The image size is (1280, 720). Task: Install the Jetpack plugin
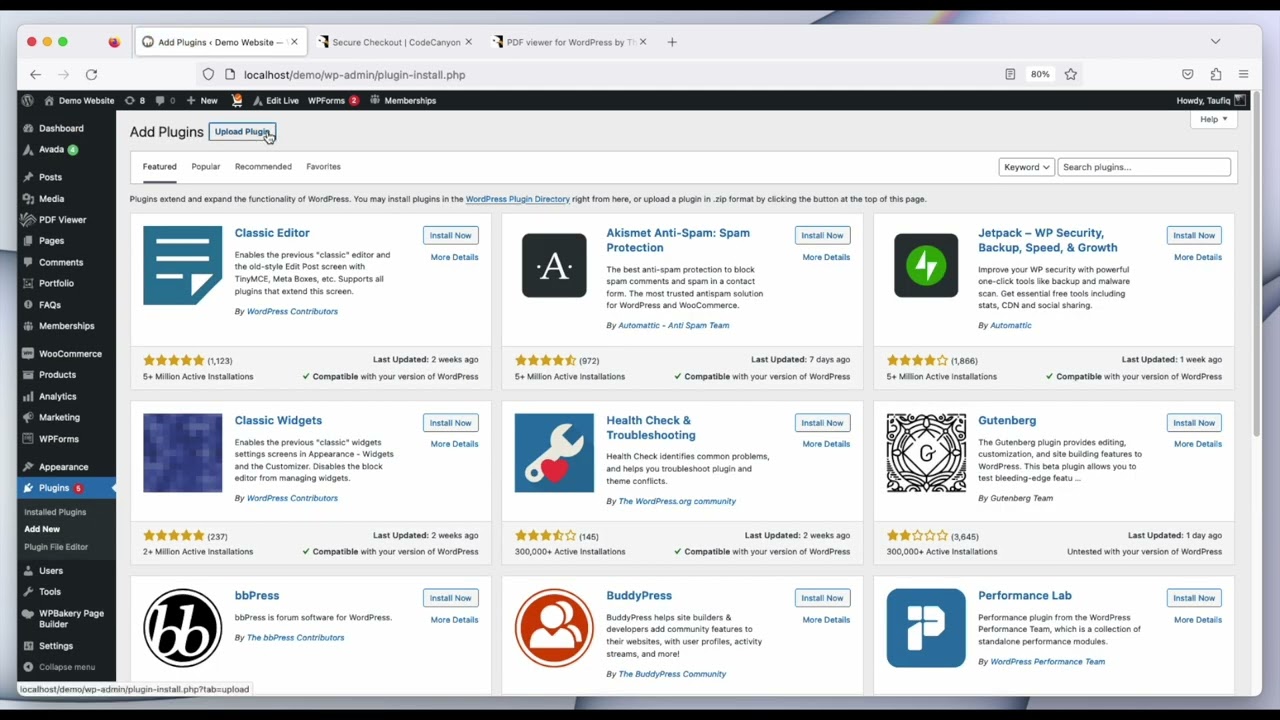1194,235
